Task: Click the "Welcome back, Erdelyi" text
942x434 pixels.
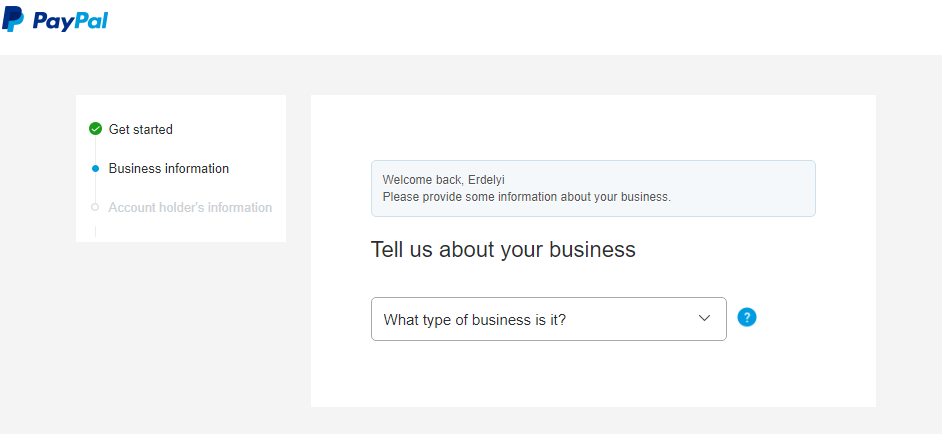Action: (443, 180)
